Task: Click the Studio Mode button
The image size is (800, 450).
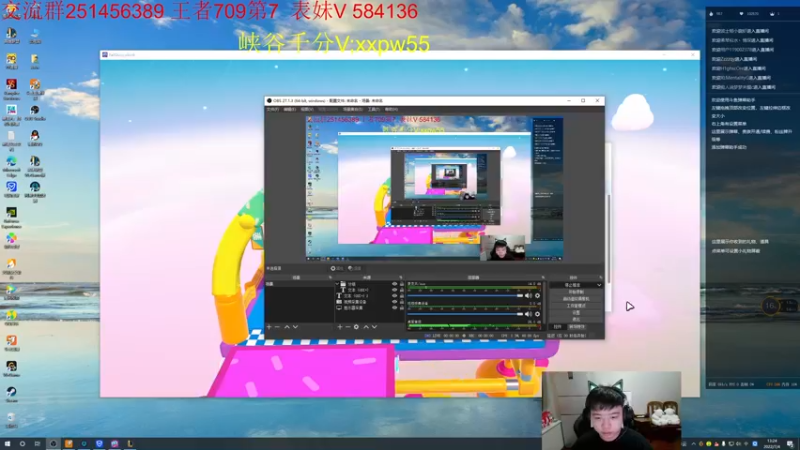Action: (x=576, y=306)
